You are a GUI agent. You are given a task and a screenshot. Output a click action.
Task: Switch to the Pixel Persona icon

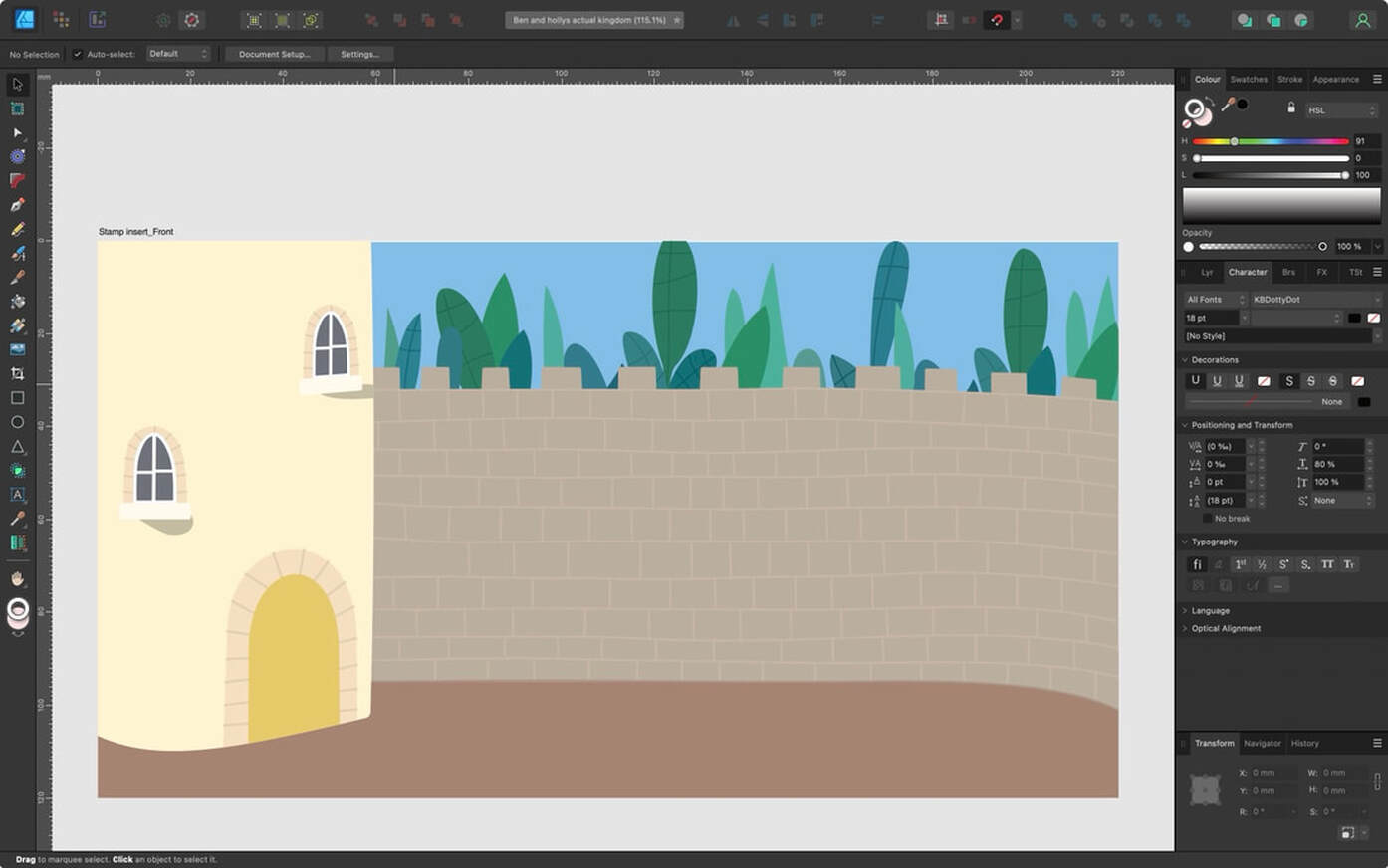point(61,19)
